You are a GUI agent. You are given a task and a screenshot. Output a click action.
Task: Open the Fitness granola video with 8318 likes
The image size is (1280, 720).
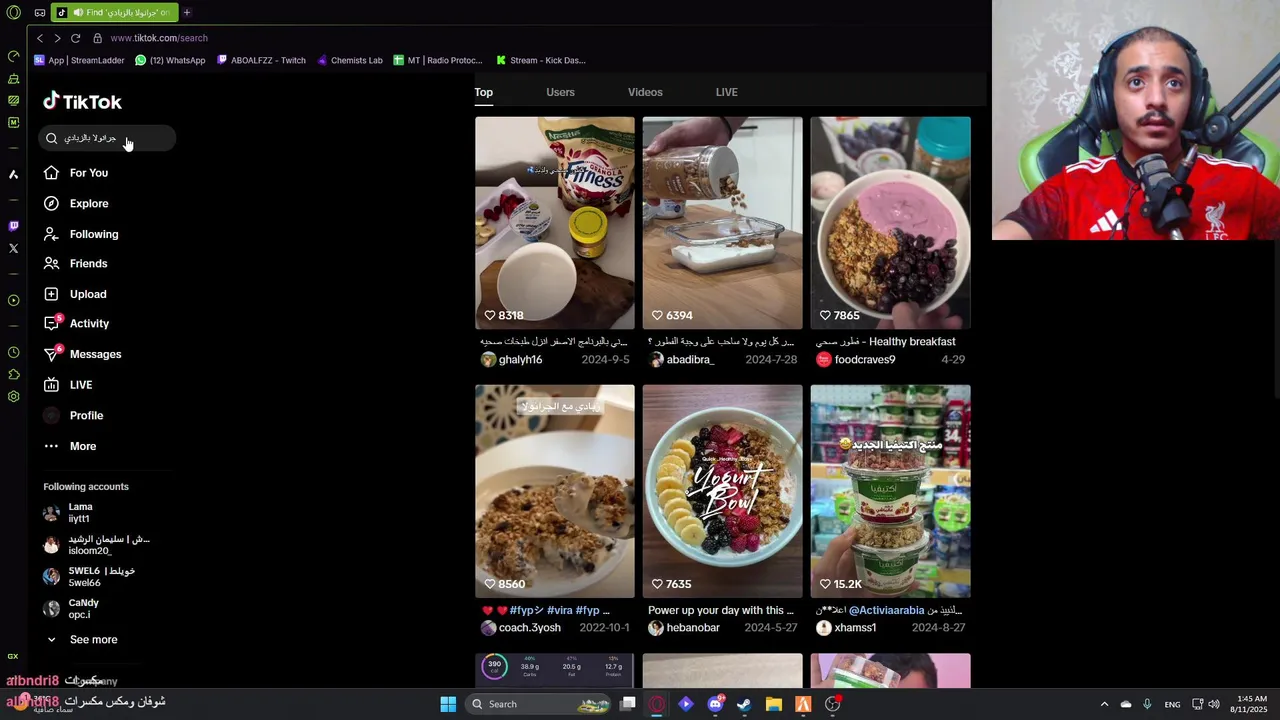pos(555,223)
